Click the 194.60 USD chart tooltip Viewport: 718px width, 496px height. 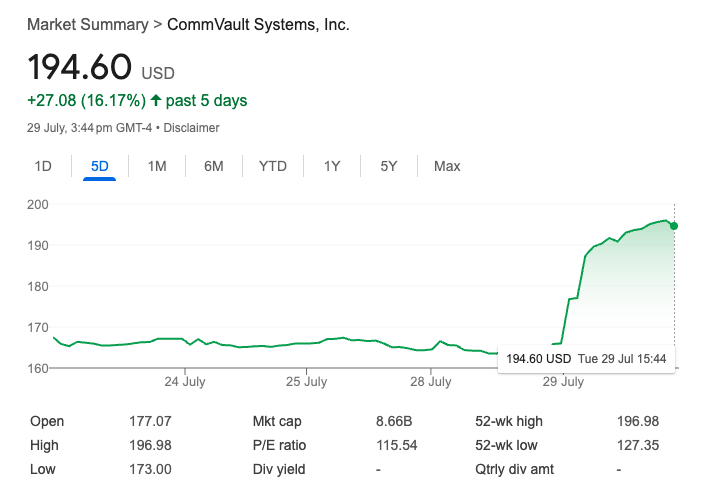(586, 359)
